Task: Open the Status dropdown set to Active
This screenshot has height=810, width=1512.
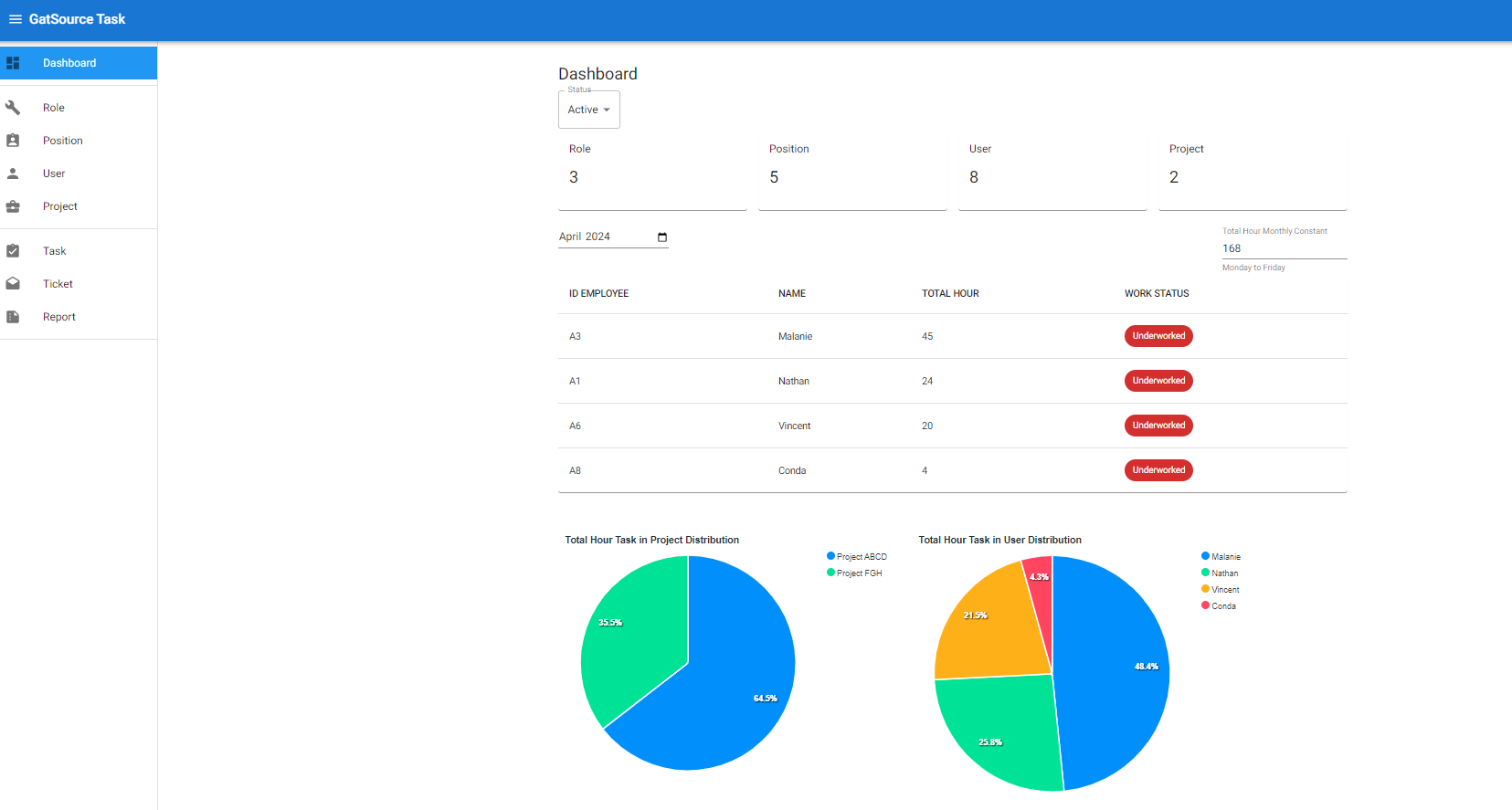Action: click(589, 110)
